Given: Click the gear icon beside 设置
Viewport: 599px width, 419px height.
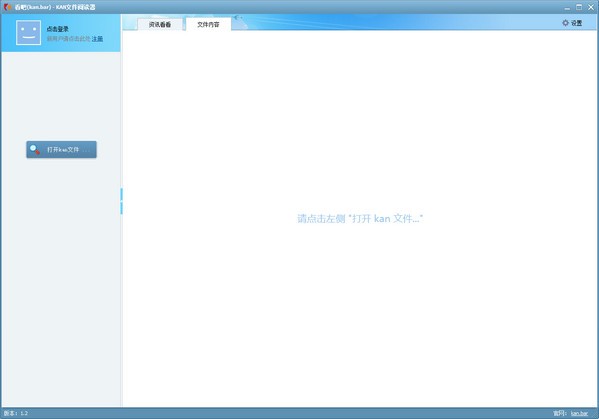Looking at the screenshot, I should pyautogui.click(x=565, y=23).
